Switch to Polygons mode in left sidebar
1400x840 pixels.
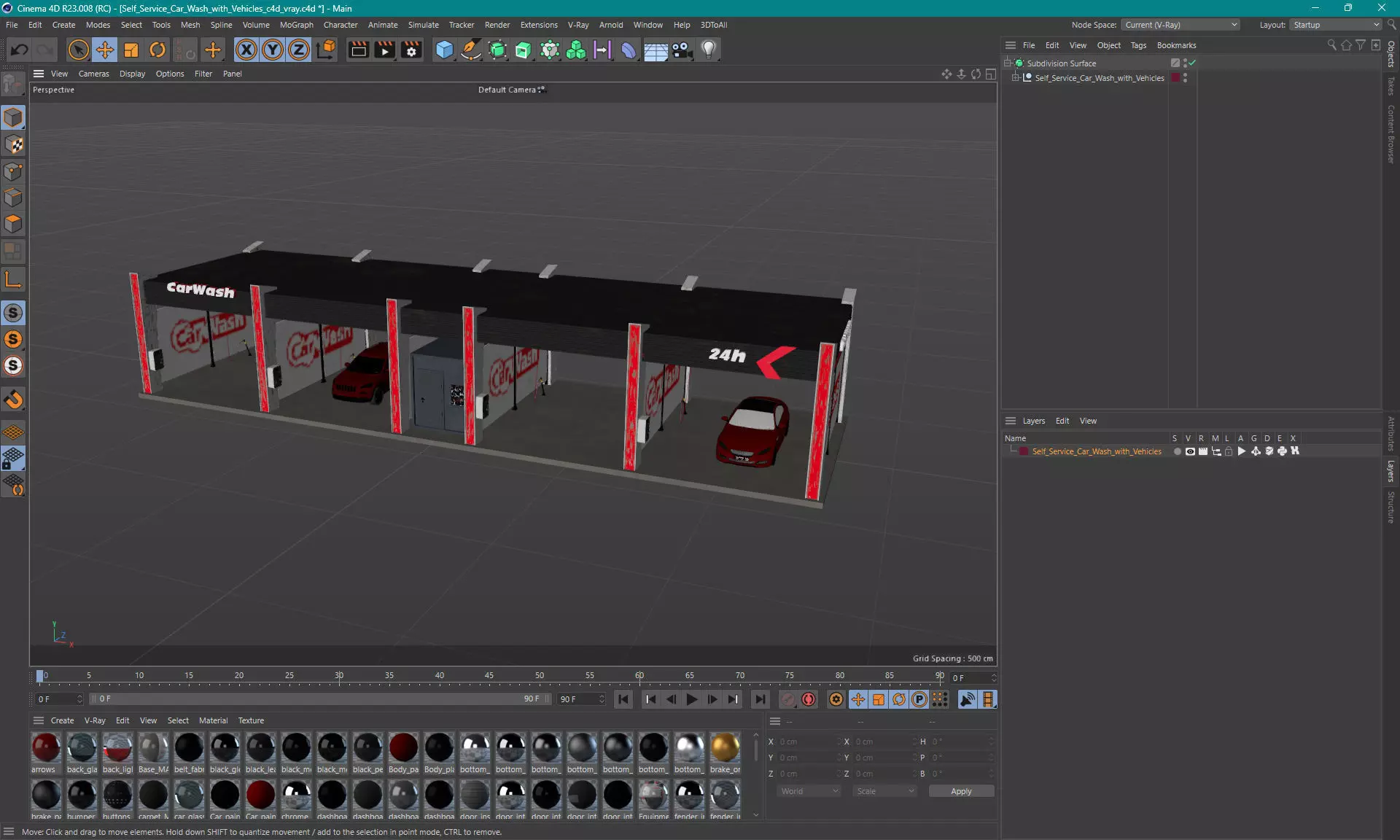point(13,224)
